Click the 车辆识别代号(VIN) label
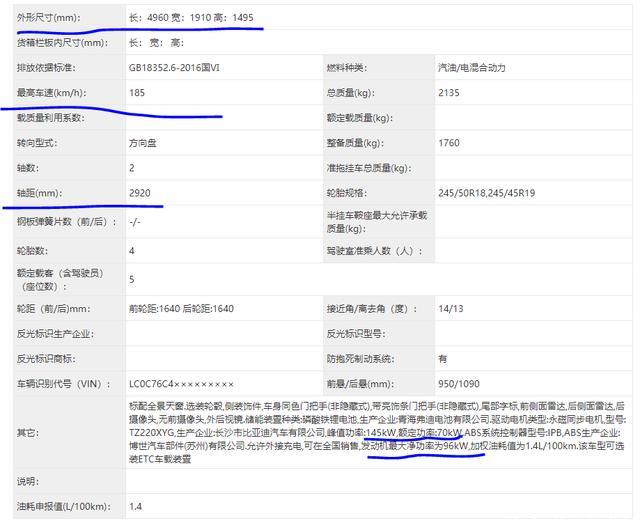 (x=64, y=384)
